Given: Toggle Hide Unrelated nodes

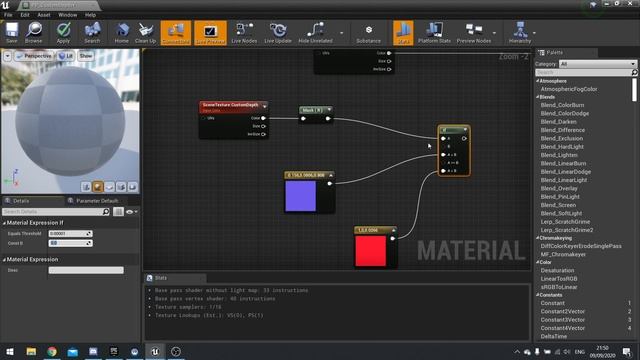Looking at the screenshot, I should (x=316, y=33).
